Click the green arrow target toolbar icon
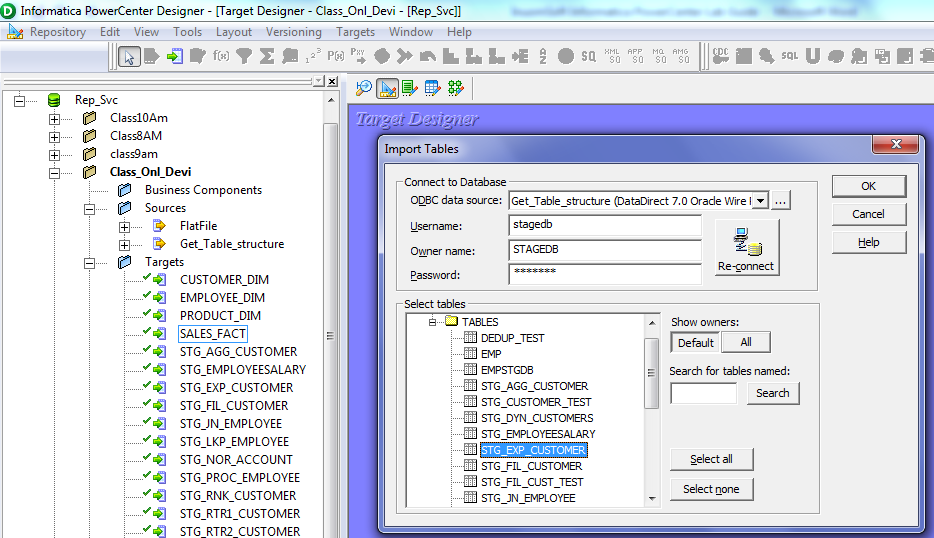The width and height of the screenshot is (934, 538). click(x=175, y=57)
